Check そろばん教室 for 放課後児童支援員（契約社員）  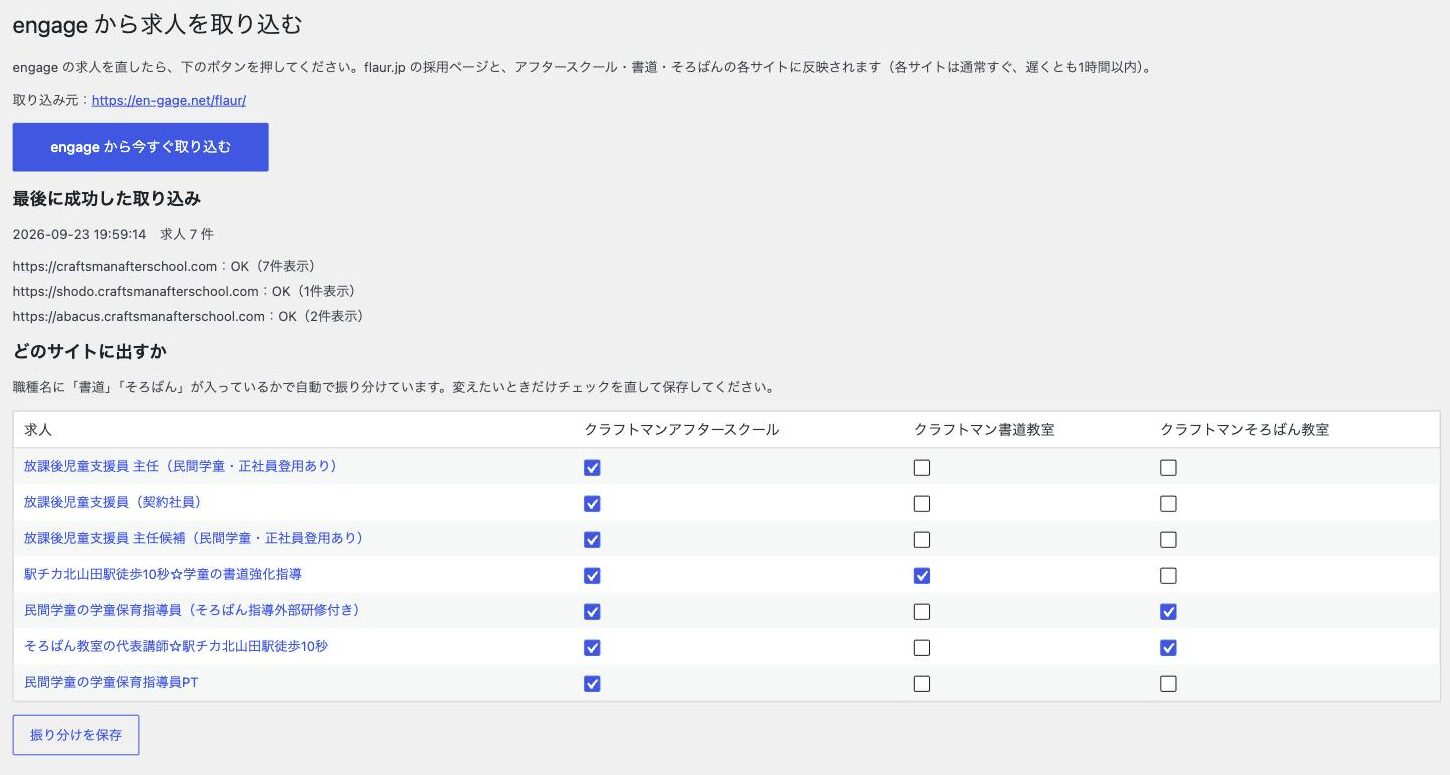coord(1168,504)
